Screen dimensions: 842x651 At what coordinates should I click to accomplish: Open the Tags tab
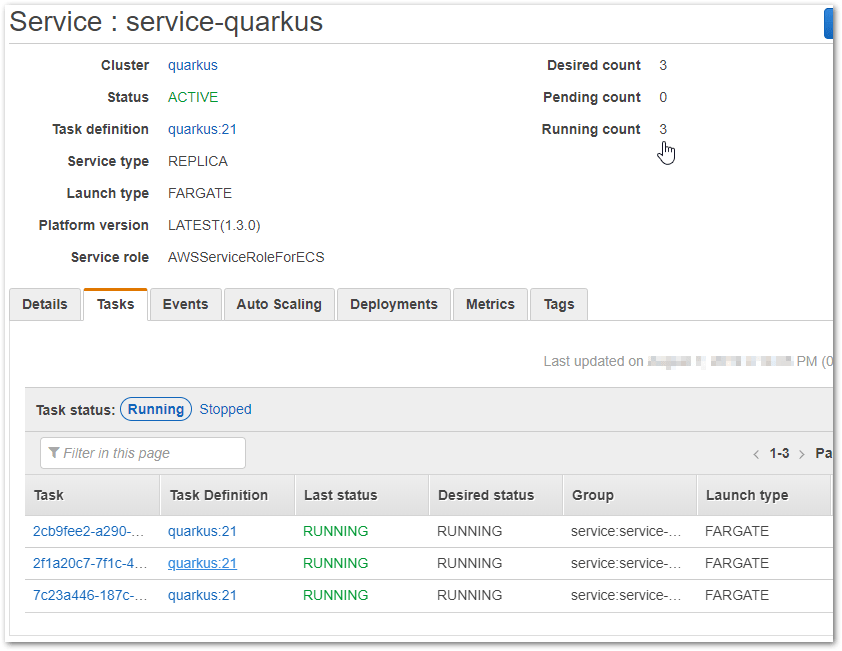558,304
